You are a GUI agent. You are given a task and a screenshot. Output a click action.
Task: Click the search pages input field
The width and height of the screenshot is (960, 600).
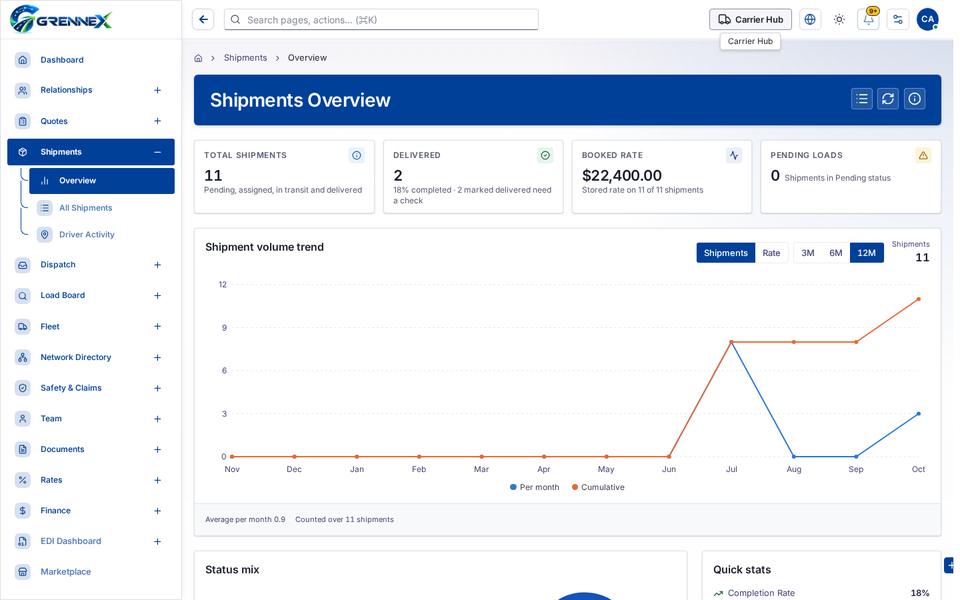point(381,20)
